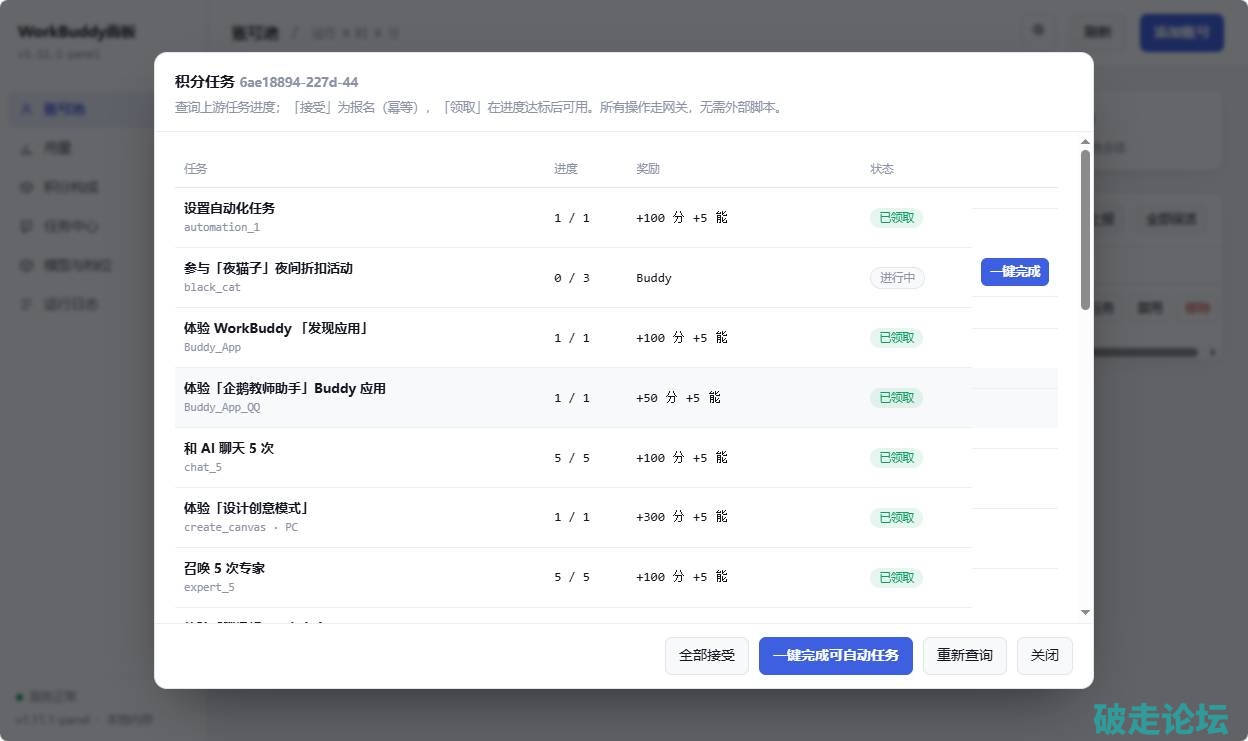The height and width of the screenshot is (741, 1248).
Task: Click the 已领取 badge for expert_5 task
Action: (x=896, y=578)
